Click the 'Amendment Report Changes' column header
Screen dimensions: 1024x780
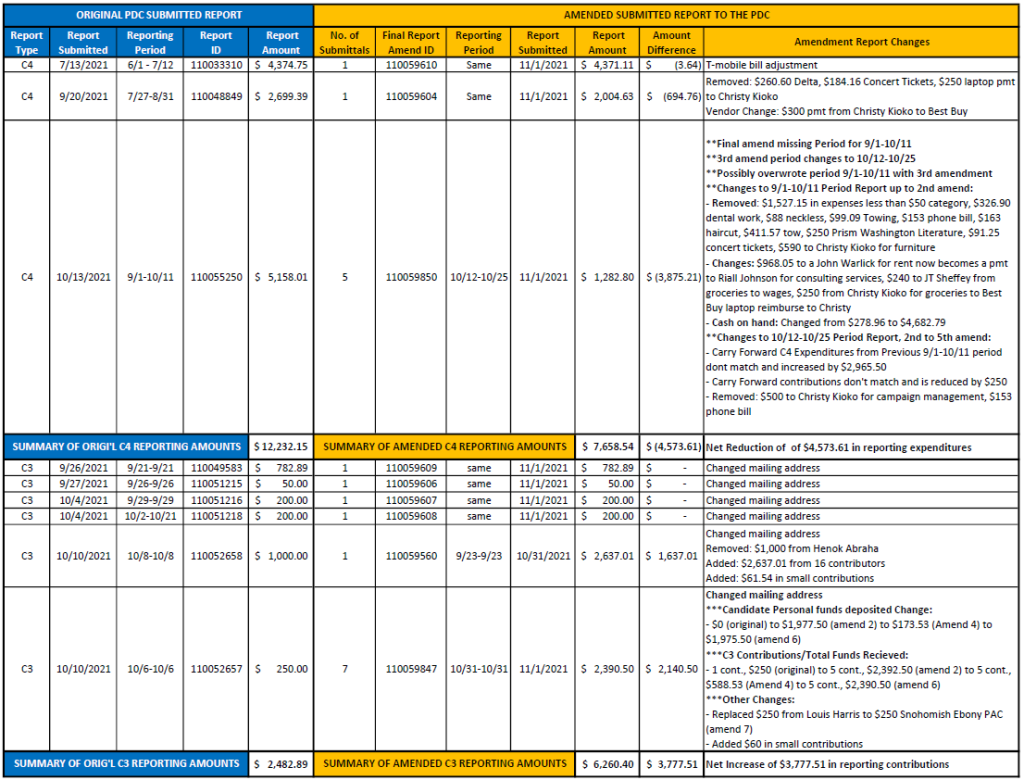coord(862,42)
